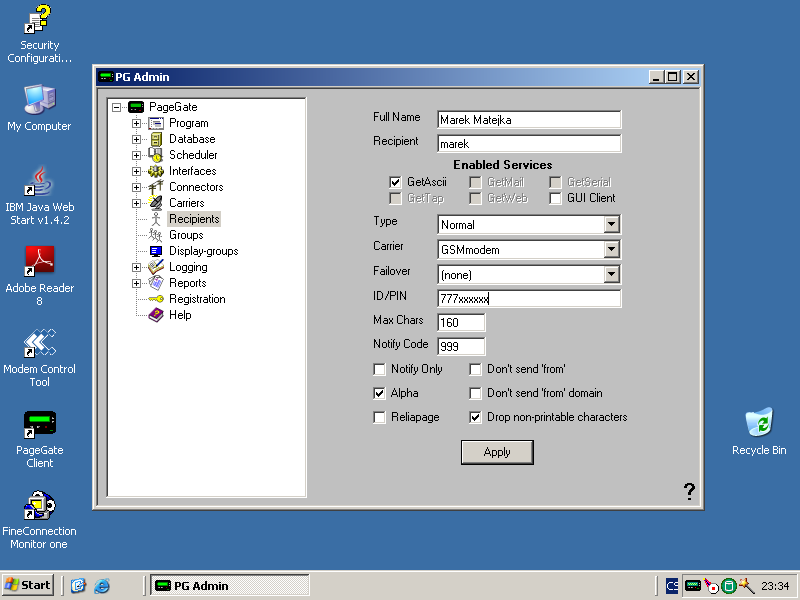Image resolution: width=800 pixels, height=600 pixels.
Task: Click the question mark help icon
Action: coord(689,491)
